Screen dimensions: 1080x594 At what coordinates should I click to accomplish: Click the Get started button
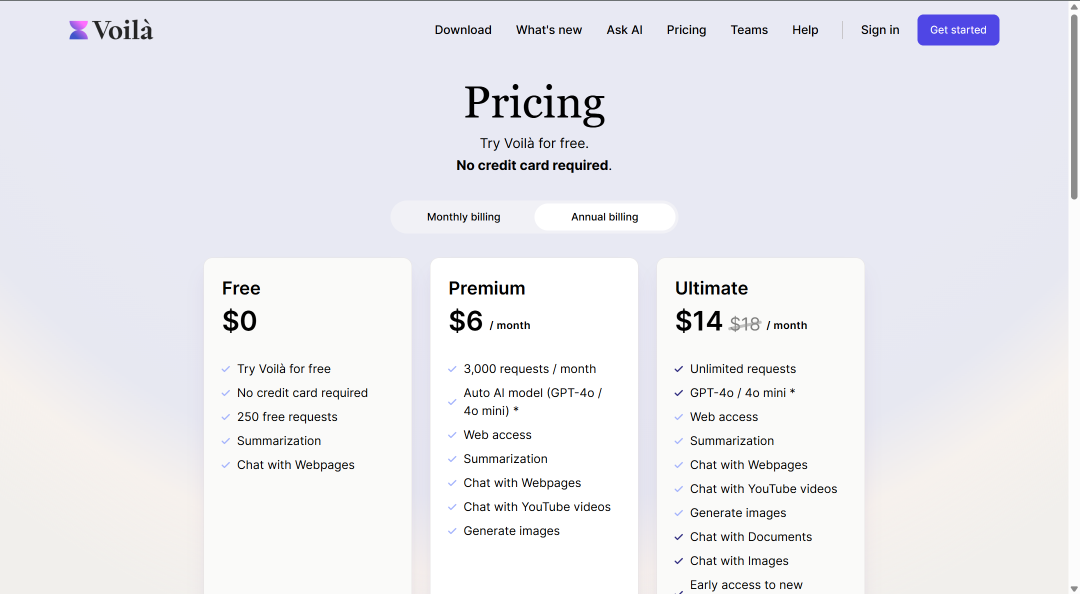[958, 30]
